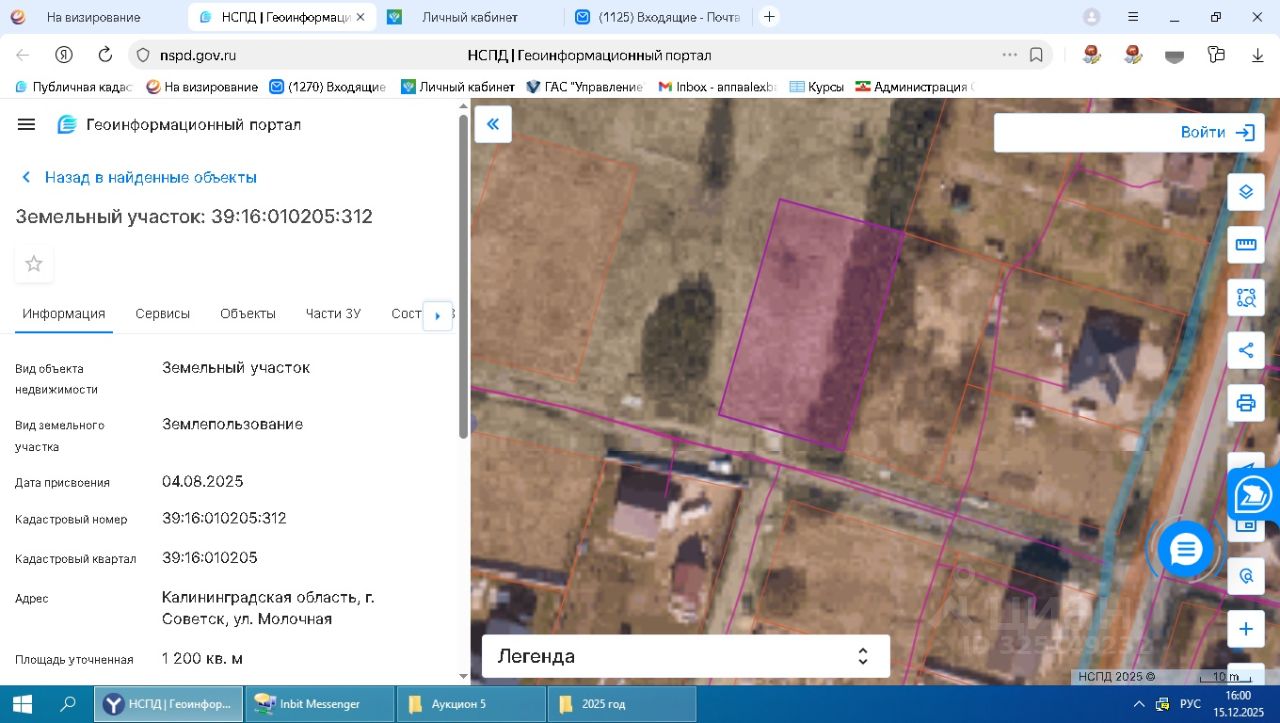
Task: Switch to the Части ЗУ tab
Action: (333, 314)
